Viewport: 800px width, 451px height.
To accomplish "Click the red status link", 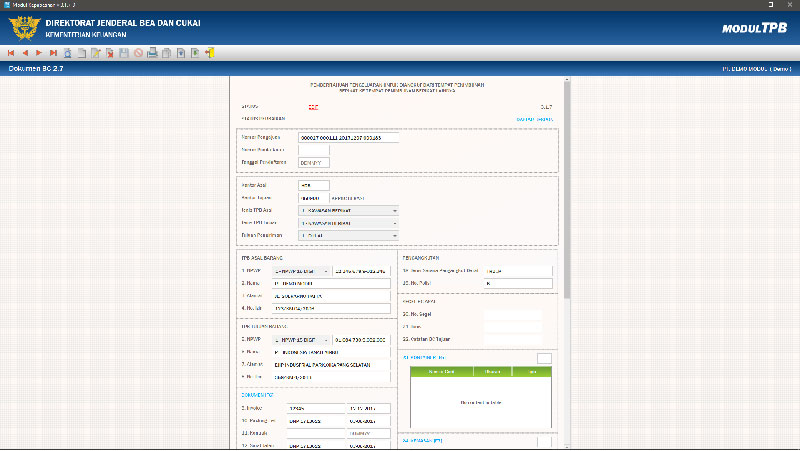I will (x=313, y=104).
